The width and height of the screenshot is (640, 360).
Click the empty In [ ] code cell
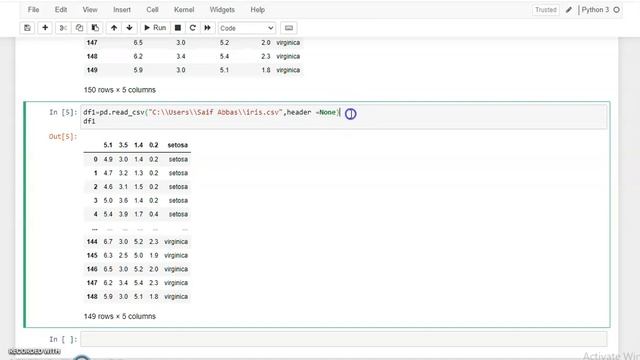pyautogui.click(x=343, y=339)
